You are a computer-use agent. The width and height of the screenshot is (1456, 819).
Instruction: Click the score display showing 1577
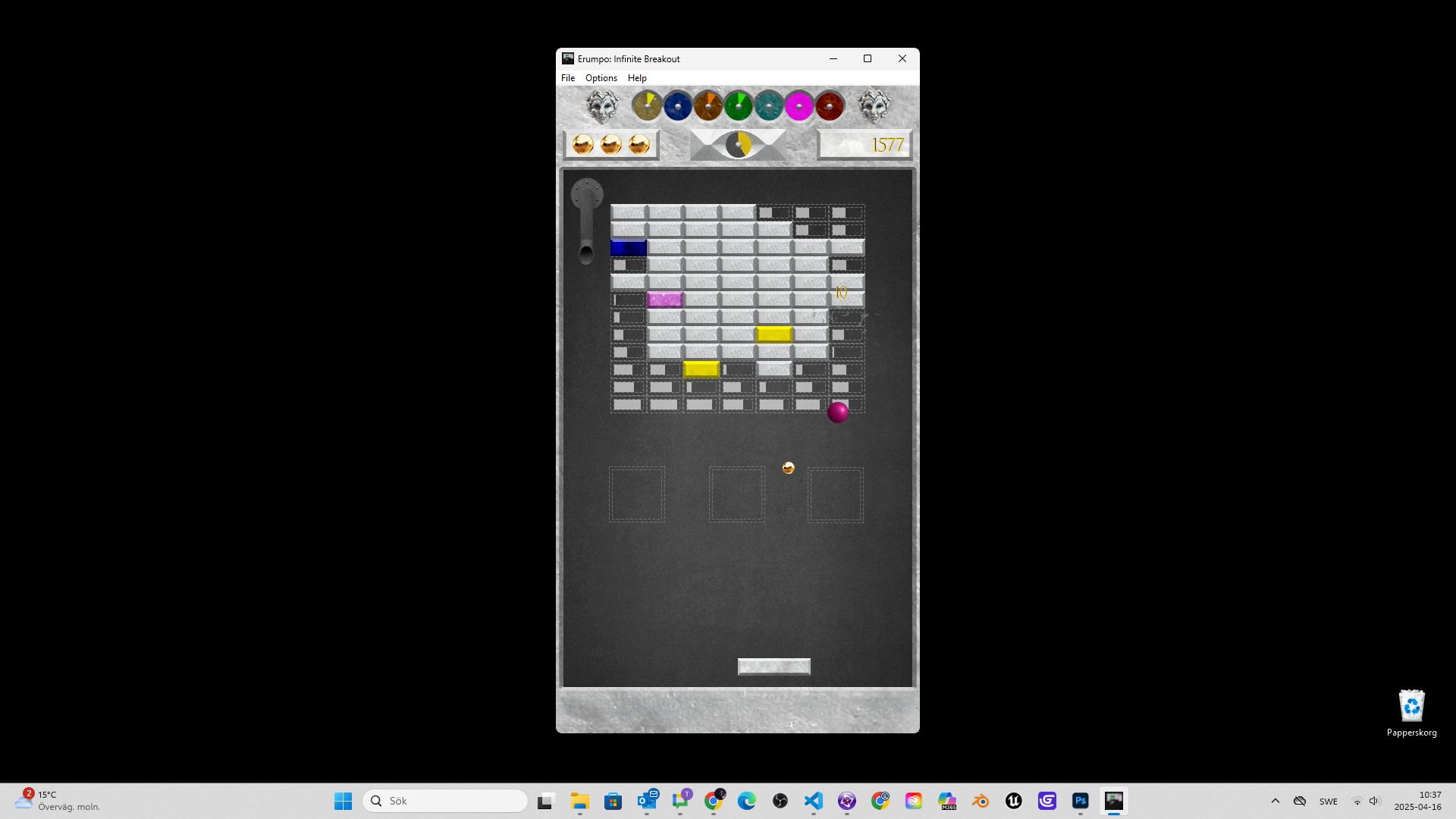click(x=864, y=145)
